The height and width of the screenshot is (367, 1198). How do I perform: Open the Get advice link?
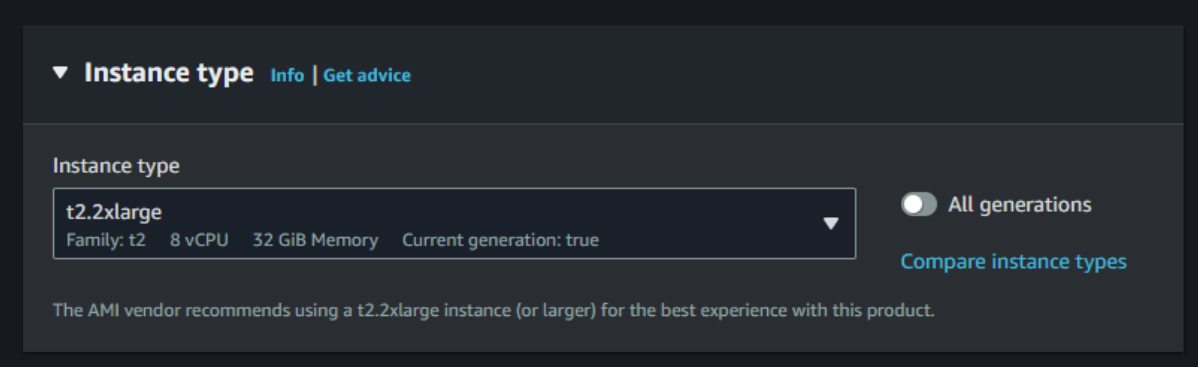click(367, 75)
